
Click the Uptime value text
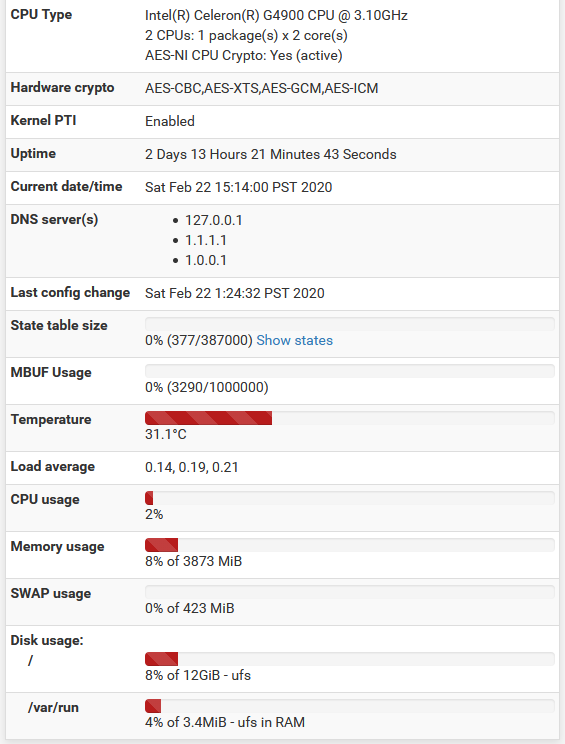pyautogui.click(x=270, y=154)
